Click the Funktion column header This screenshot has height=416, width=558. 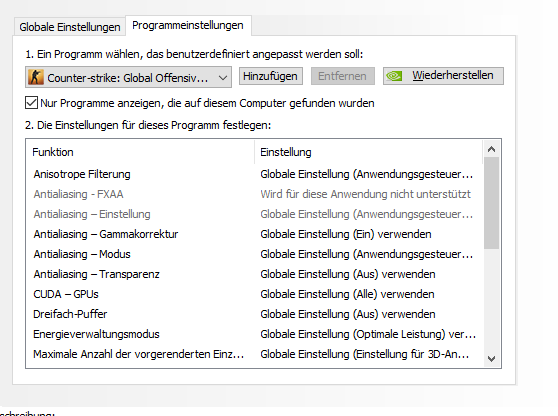coord(140,152)
